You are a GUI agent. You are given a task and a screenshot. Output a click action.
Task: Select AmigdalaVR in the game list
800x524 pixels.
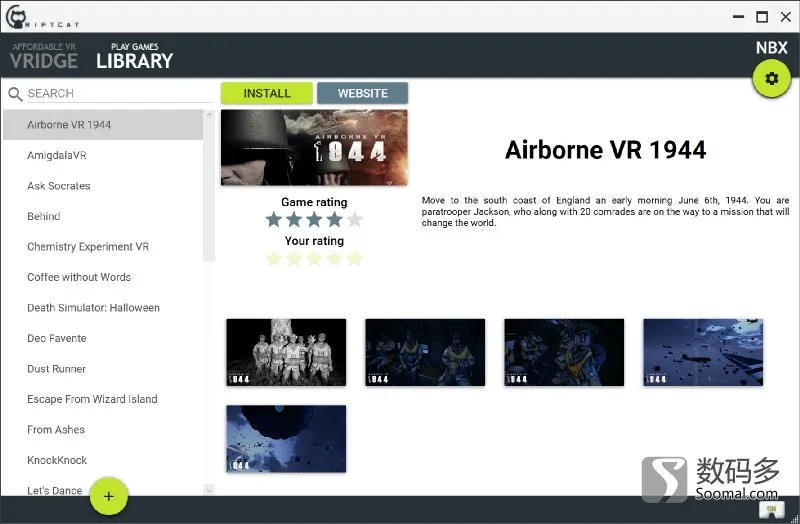(103, 155)
